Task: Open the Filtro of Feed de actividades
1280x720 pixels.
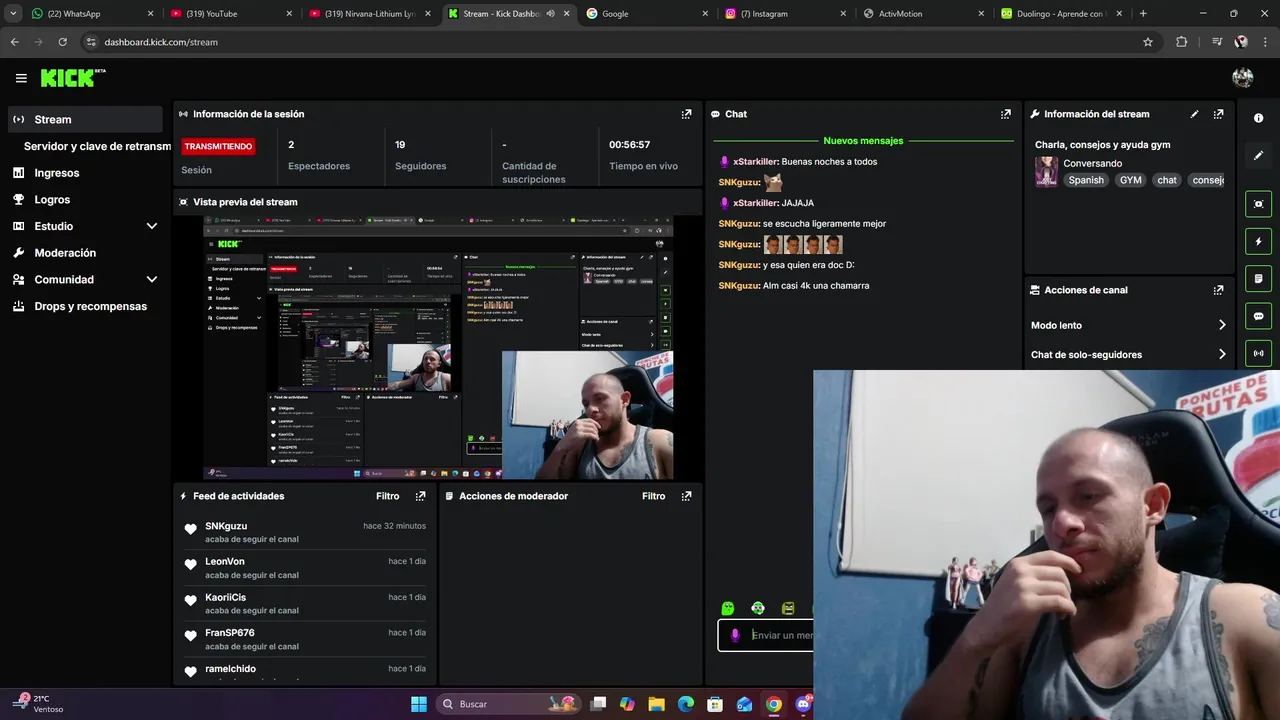Action: pos(387,496)
